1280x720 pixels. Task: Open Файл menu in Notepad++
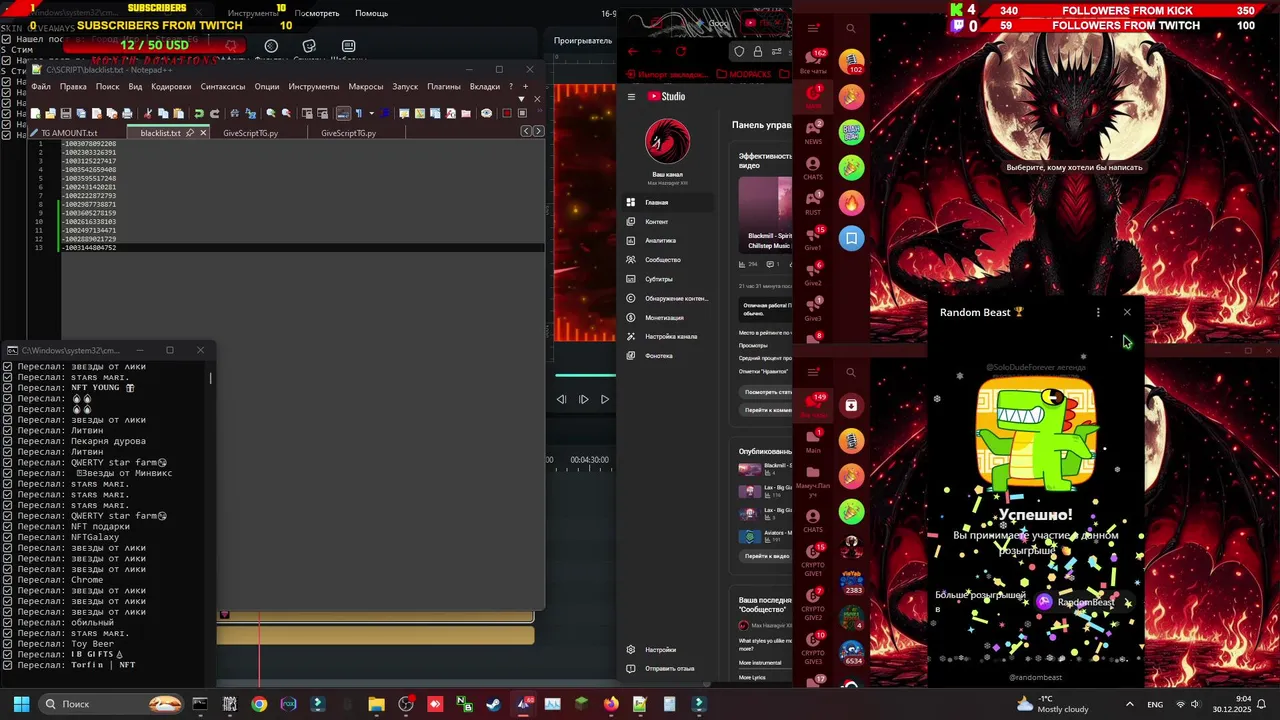(x=41, y=87)
